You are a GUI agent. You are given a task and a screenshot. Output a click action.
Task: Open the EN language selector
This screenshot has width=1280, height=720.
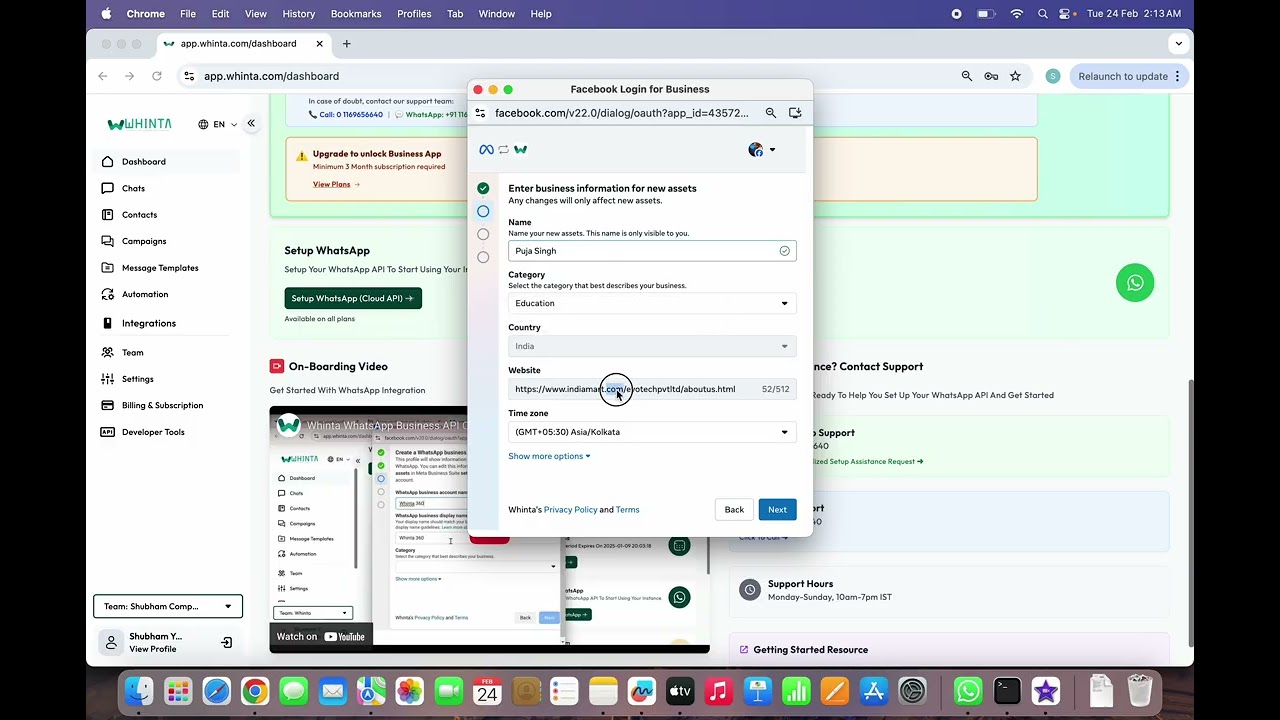tap(218, 124)
